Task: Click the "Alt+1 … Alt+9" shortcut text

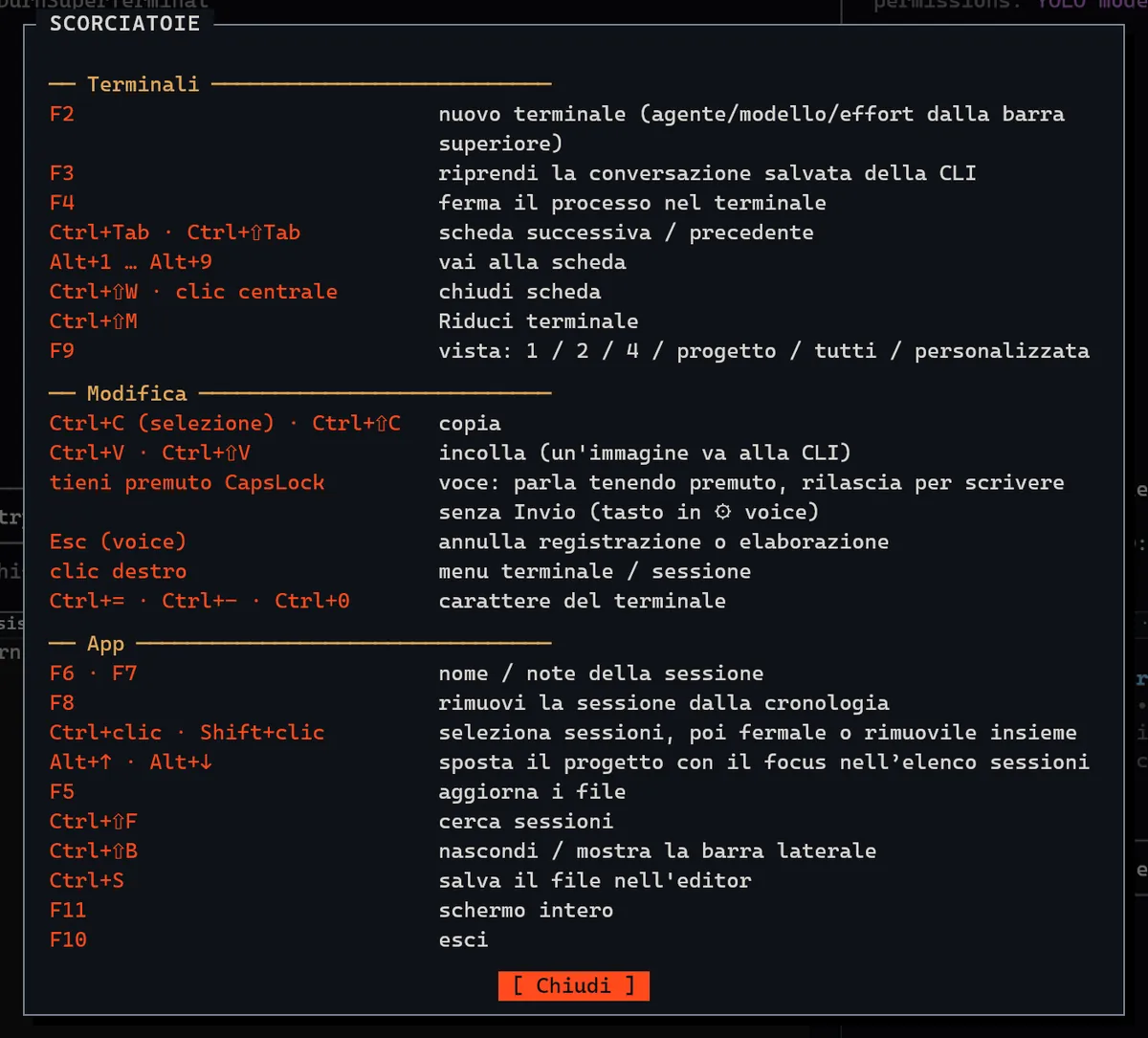Action: point(131,262)
